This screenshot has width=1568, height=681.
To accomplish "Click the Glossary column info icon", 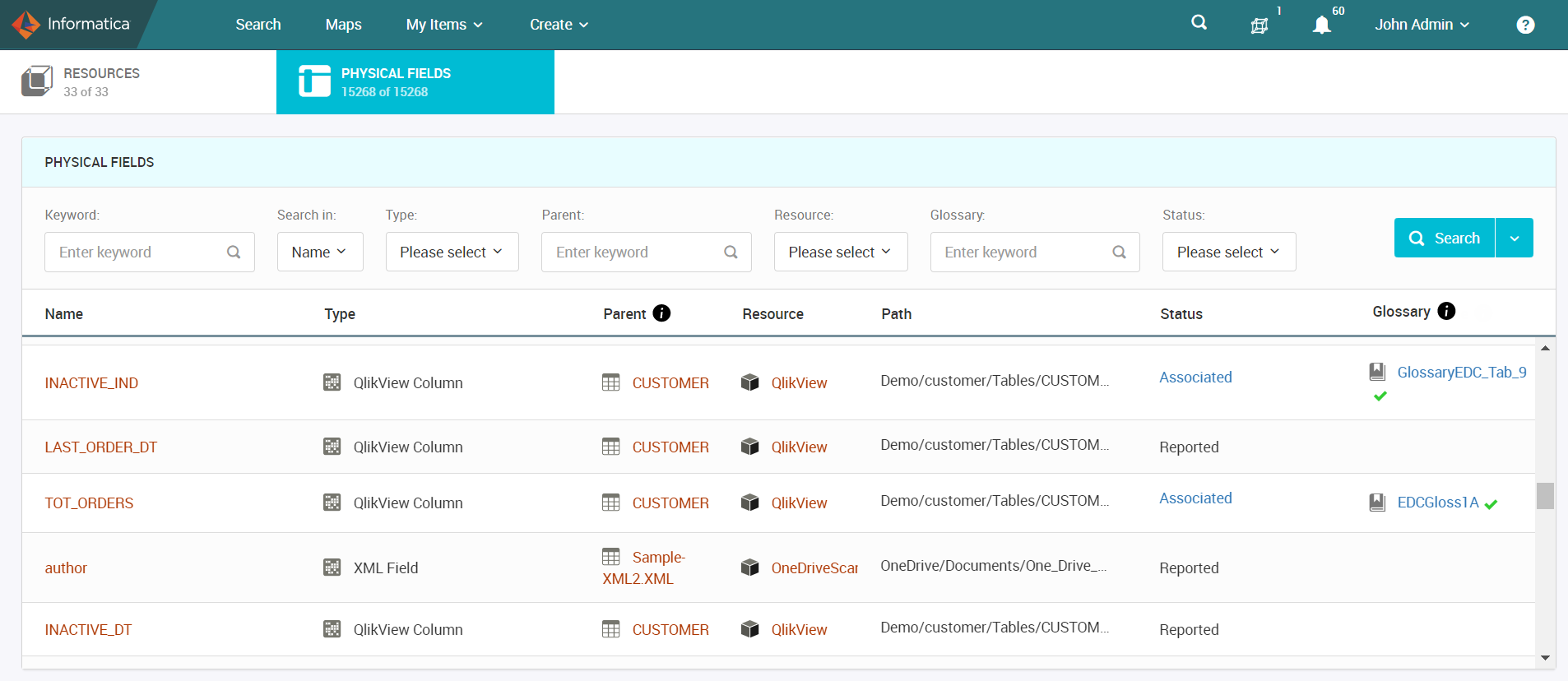I will [x=1446, y=311].
